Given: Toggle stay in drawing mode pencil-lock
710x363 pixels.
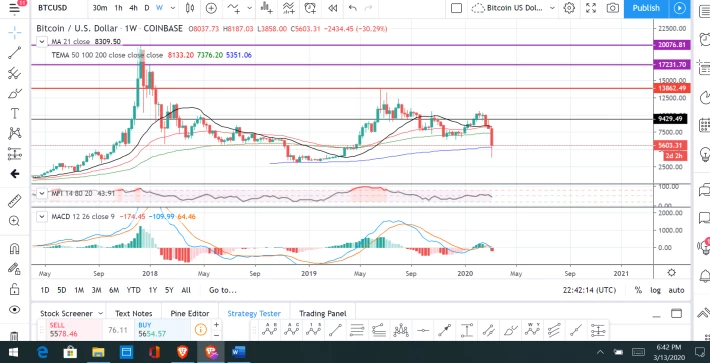Looking at the screenshot, I should pyautogui.click(x=14, y=268).
